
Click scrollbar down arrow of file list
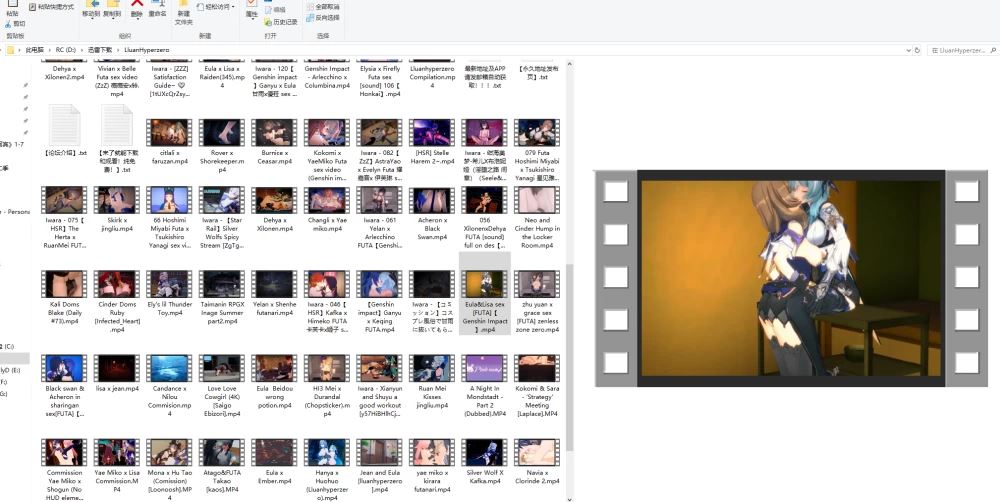pos(570,499)
